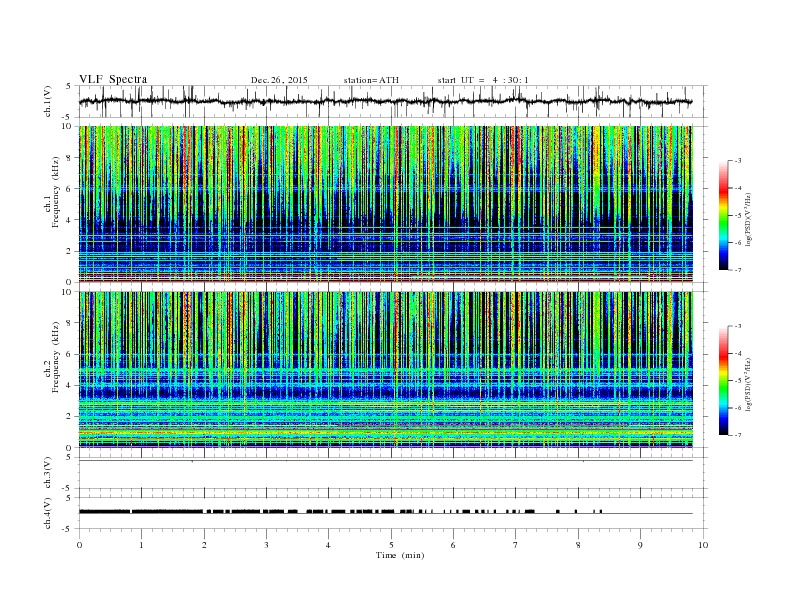Click the "2" kHz tick on ch.2 frequency axis
Screen dimensions: 792x612
(x=69, y=417)
